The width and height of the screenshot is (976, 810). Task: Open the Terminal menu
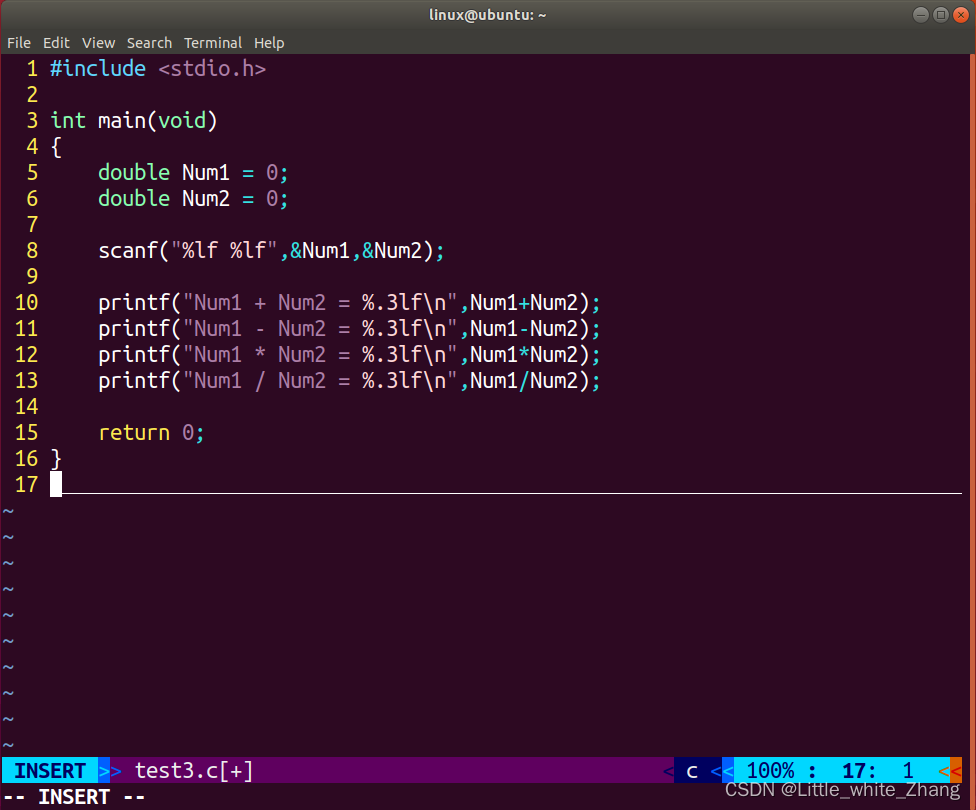pyautogui.click(x=213, y=43)
